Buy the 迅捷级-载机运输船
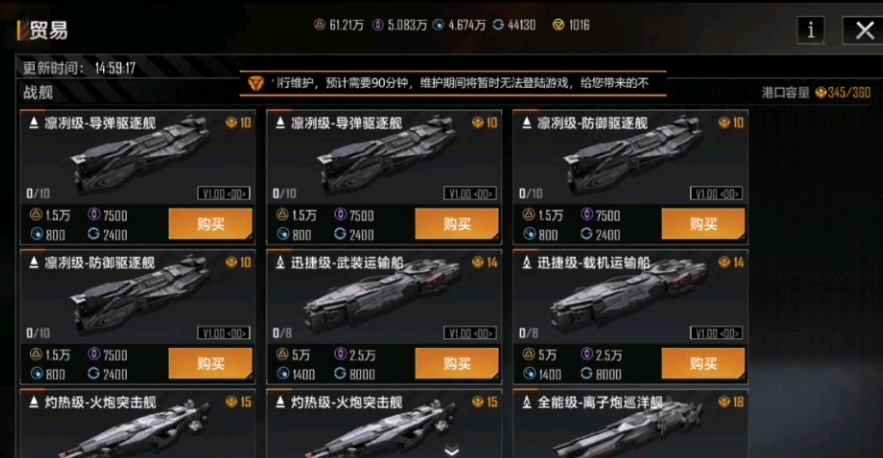 (703, 363)
